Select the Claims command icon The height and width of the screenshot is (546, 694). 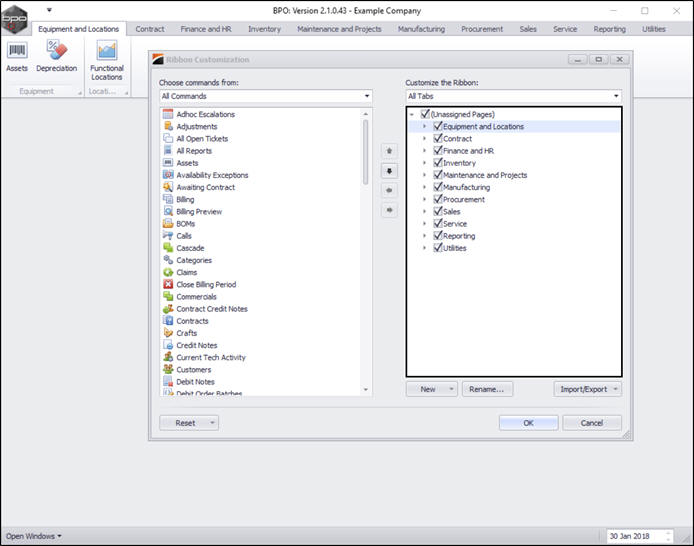coord(168,272)
